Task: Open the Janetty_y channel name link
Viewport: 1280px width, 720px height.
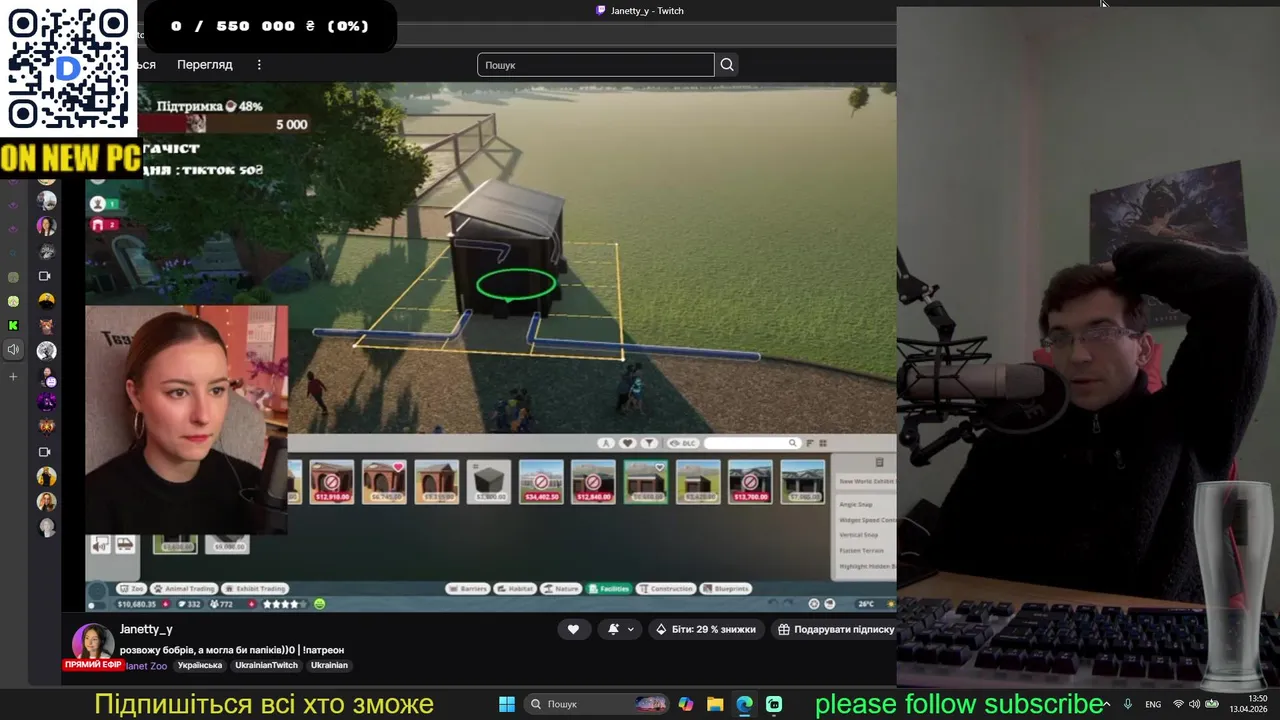Action: tap(146, 629)
